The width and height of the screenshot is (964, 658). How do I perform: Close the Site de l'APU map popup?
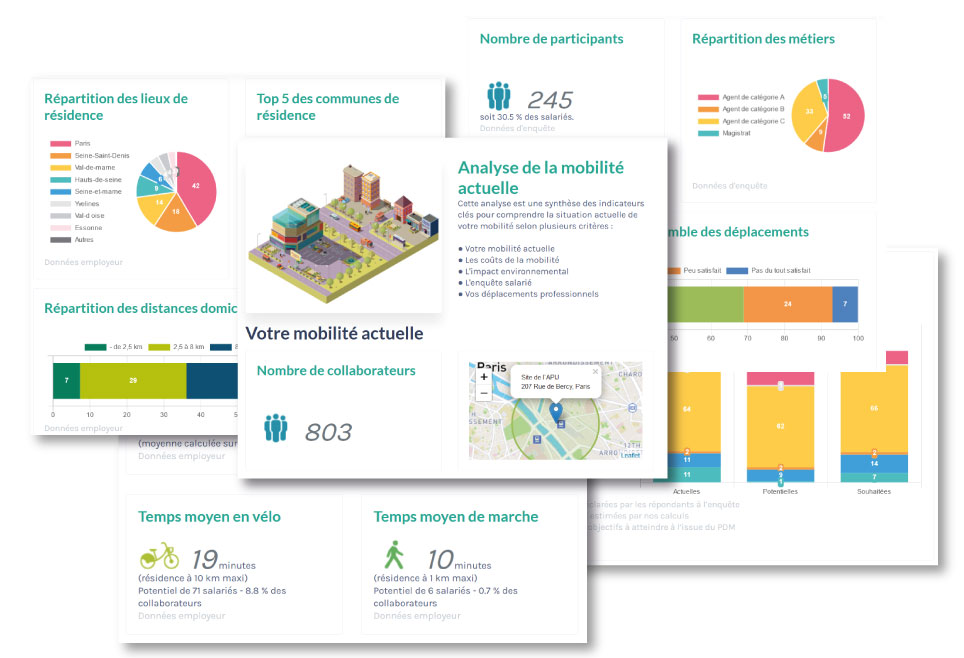click(x=596, y=371)
